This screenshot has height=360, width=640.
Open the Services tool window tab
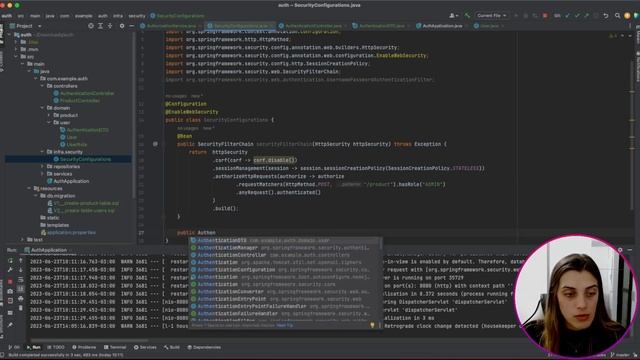145,347
